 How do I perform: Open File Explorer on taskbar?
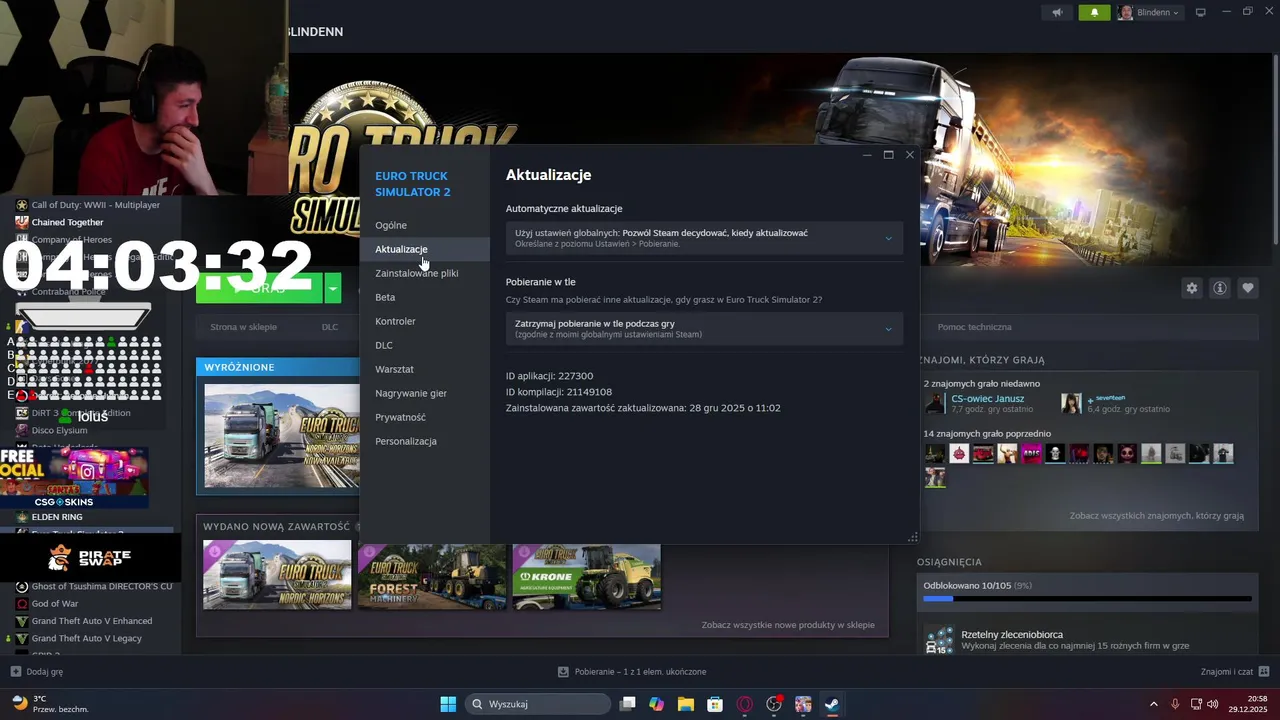pyautogui.click(x=686, y=704)
